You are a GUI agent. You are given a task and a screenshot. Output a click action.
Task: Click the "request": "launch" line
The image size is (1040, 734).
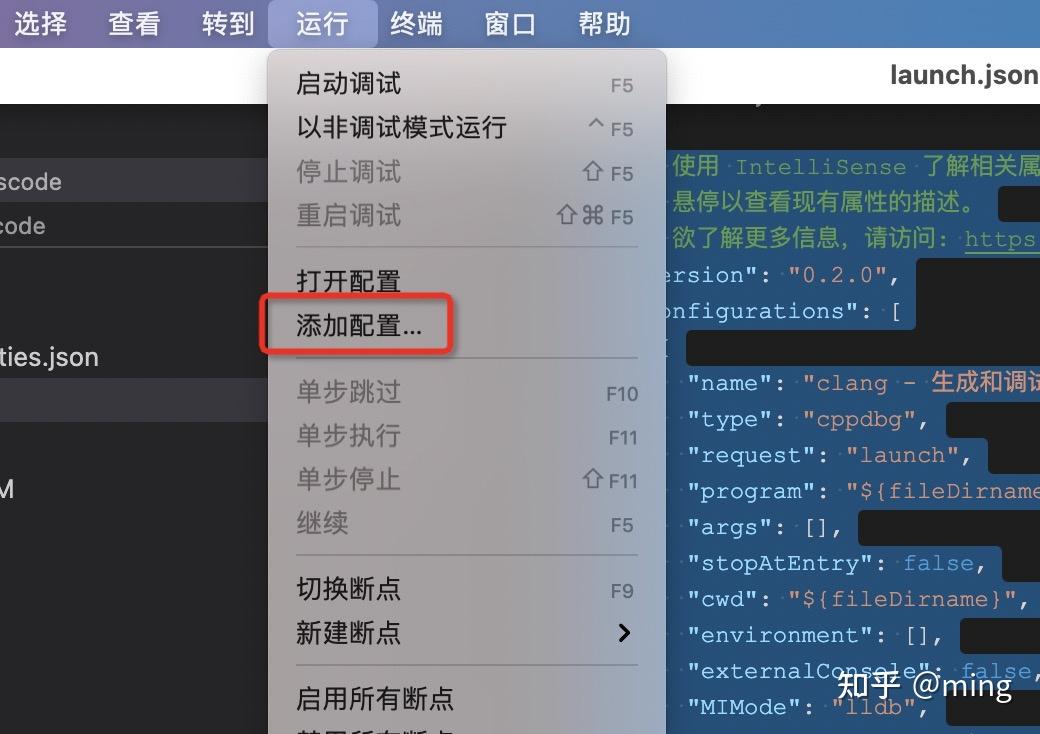tap(829, 455)
